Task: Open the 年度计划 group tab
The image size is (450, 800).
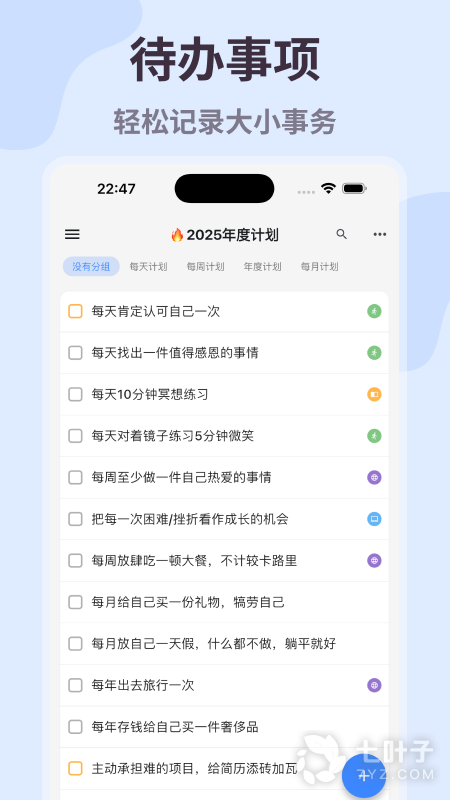Action: pyautogui.click(x=263, y=266)
